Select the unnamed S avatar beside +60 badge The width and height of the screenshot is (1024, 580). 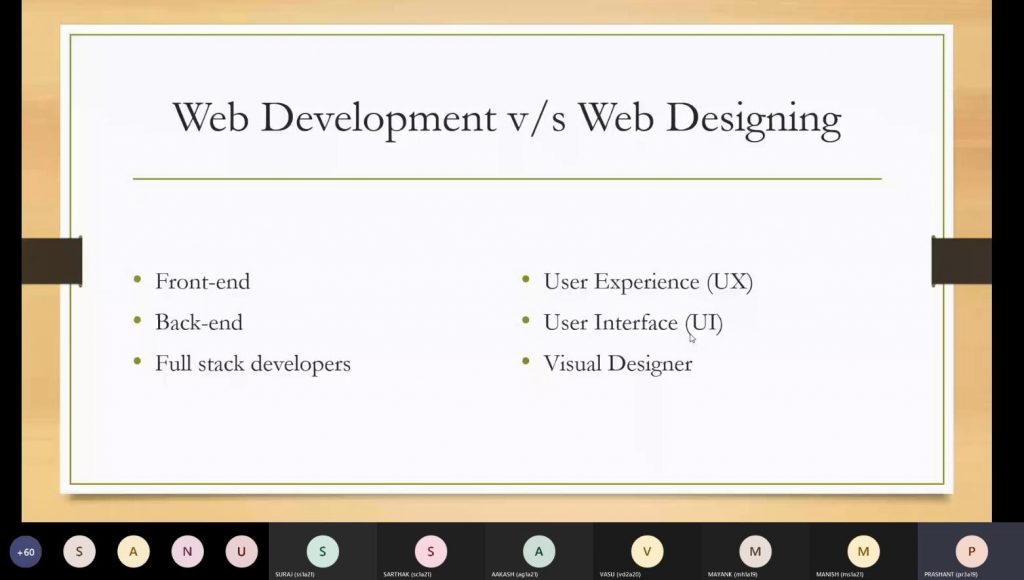click(x=80, y=552)
